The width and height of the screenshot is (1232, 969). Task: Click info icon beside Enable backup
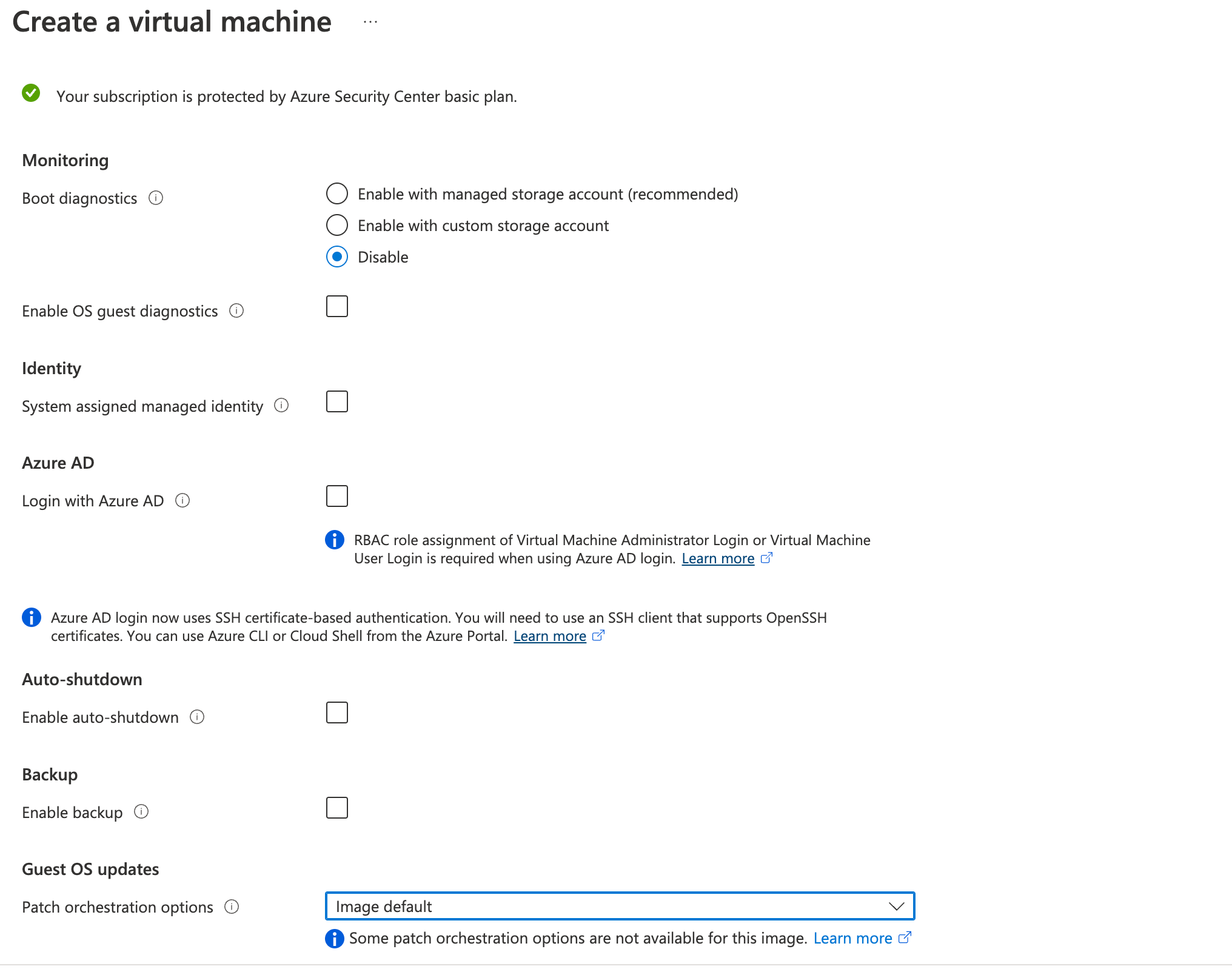(141, 812)
